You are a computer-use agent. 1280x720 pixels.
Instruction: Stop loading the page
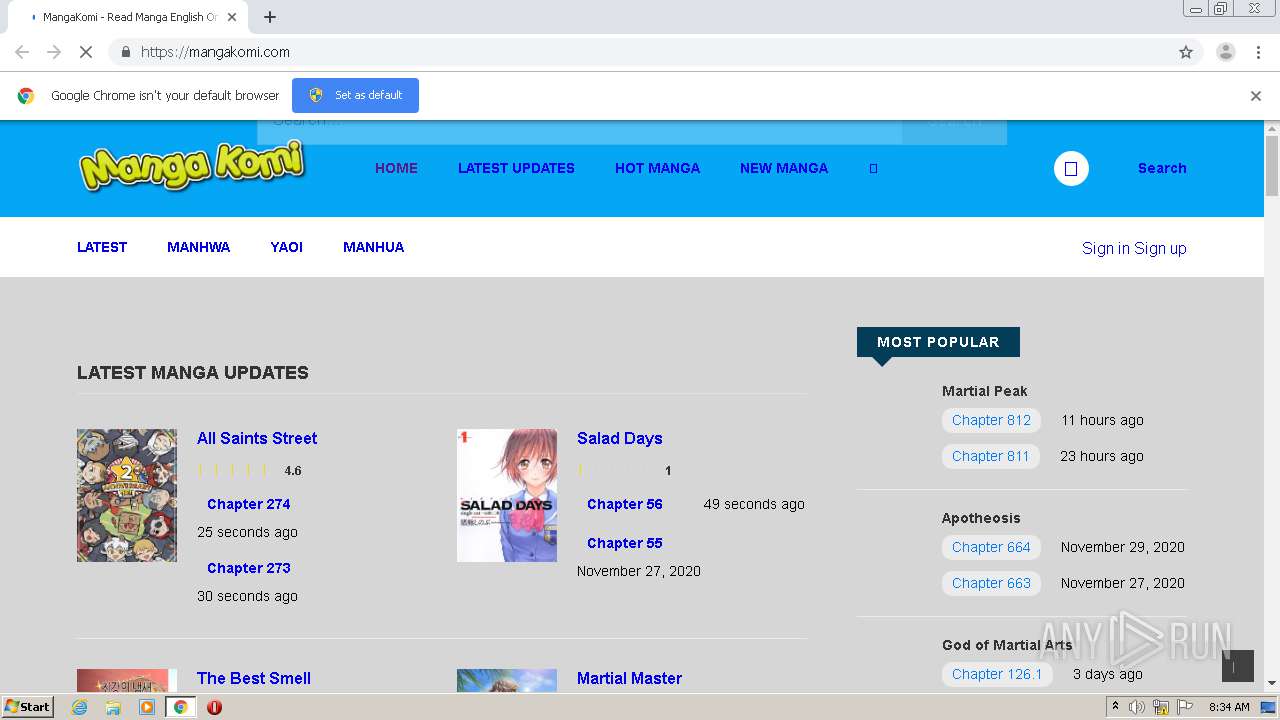coord(86,52)
